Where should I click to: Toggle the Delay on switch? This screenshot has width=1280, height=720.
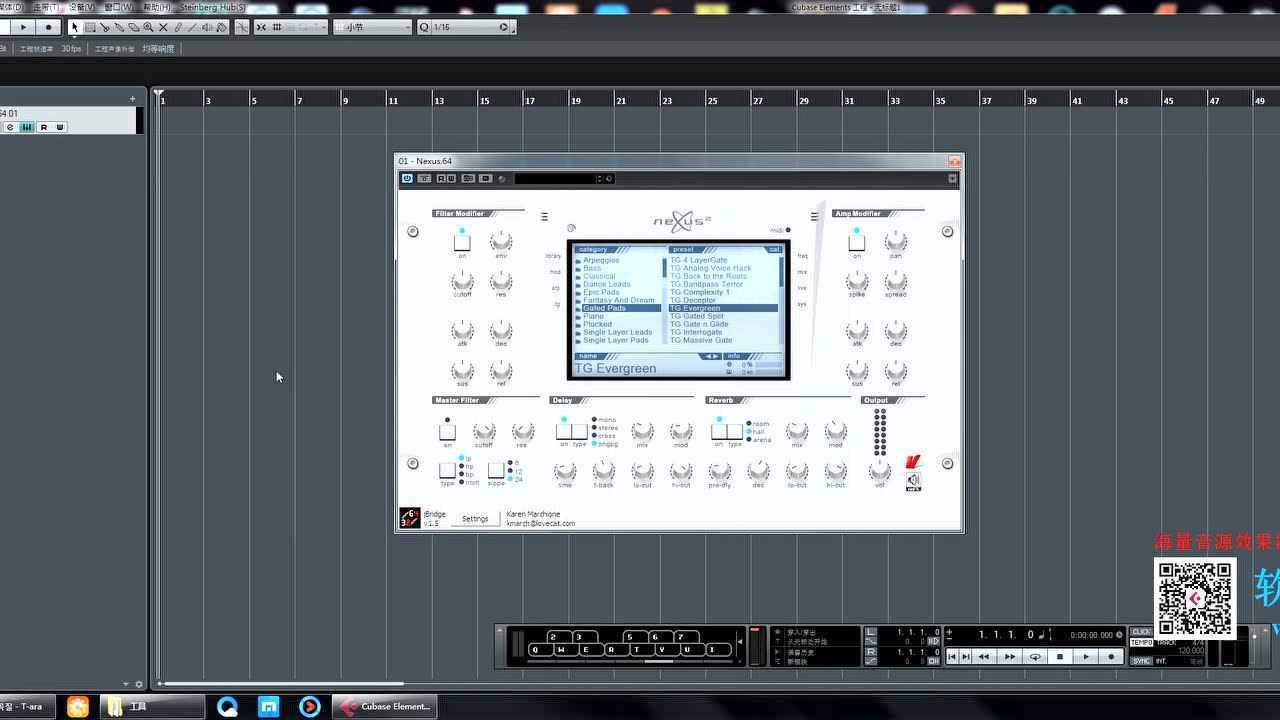(564, 432)
